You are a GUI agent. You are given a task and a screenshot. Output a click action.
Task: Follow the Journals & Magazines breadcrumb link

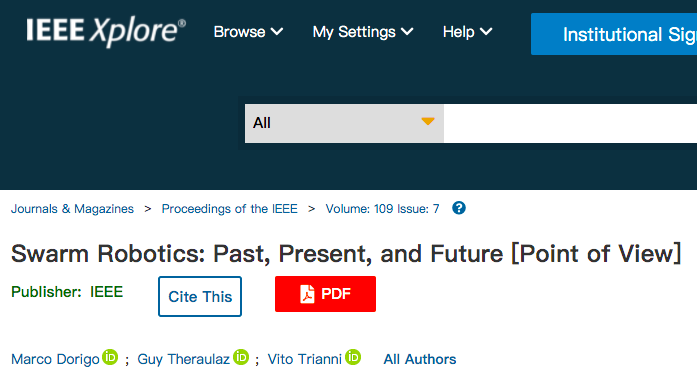tap(72, 209)
